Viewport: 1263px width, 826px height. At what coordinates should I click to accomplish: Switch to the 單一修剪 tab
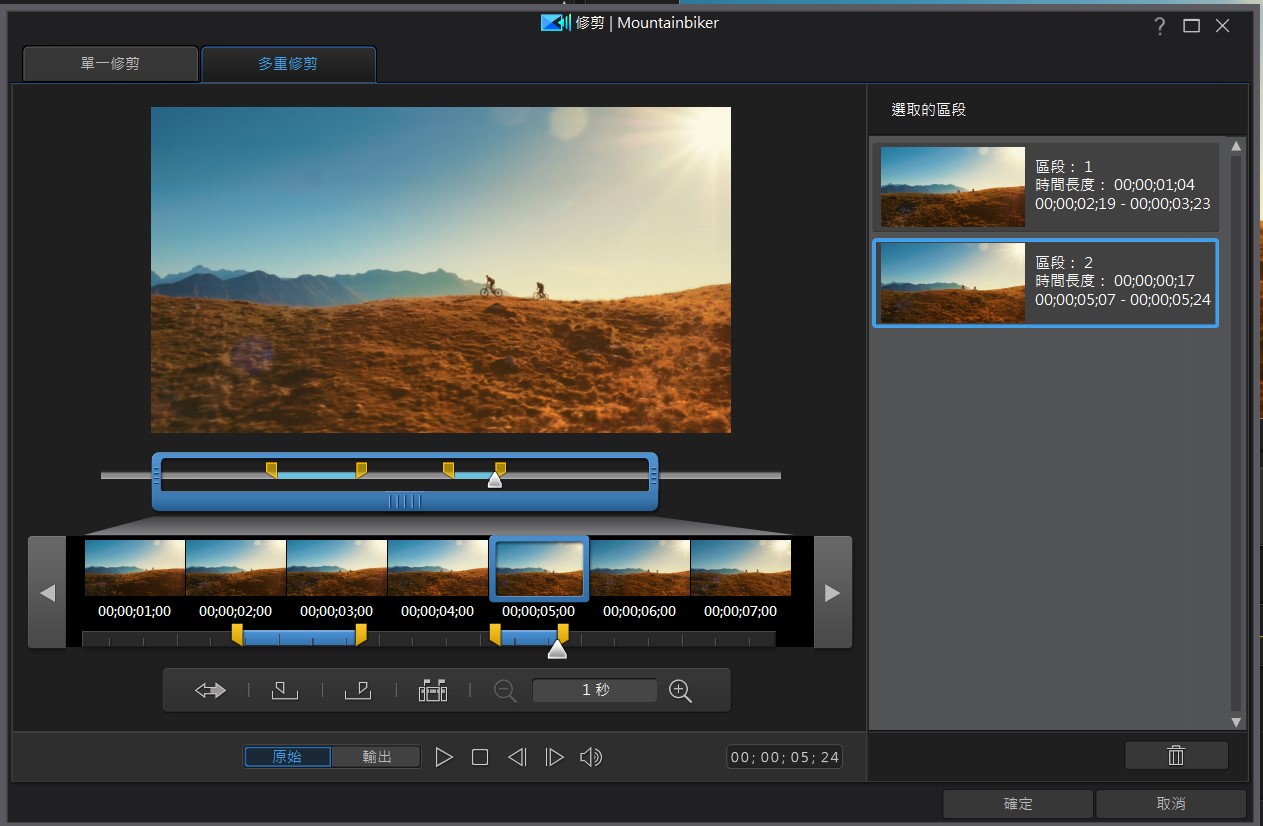click(110, 64)
